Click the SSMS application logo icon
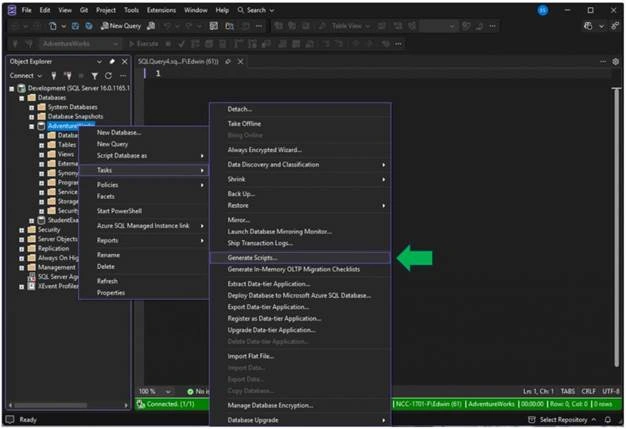 point(12,10)
